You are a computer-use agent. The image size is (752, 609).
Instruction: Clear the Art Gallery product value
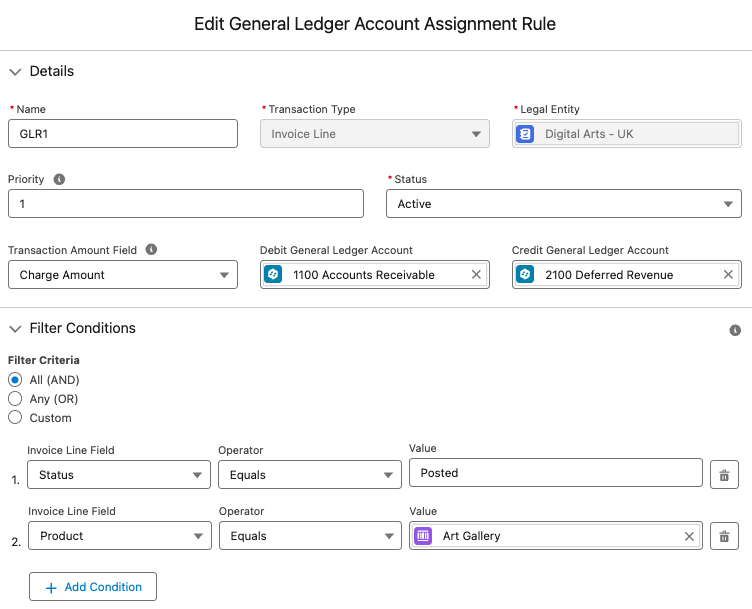click(x=689, y=537)
